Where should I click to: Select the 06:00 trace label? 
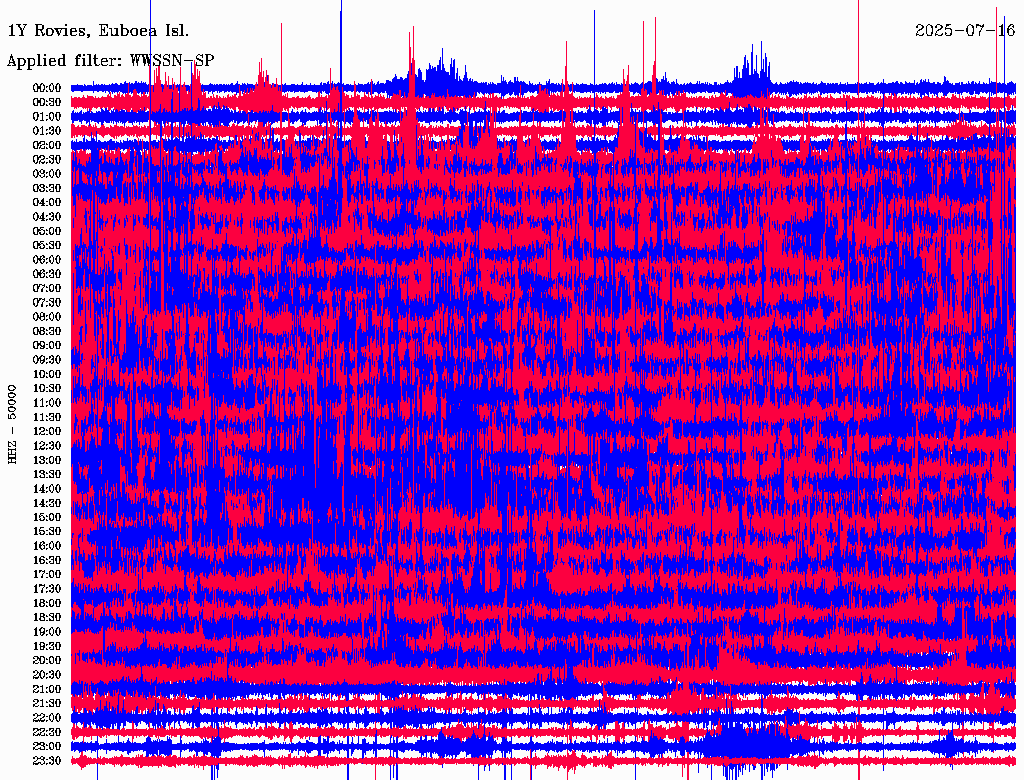pos(47,260)
